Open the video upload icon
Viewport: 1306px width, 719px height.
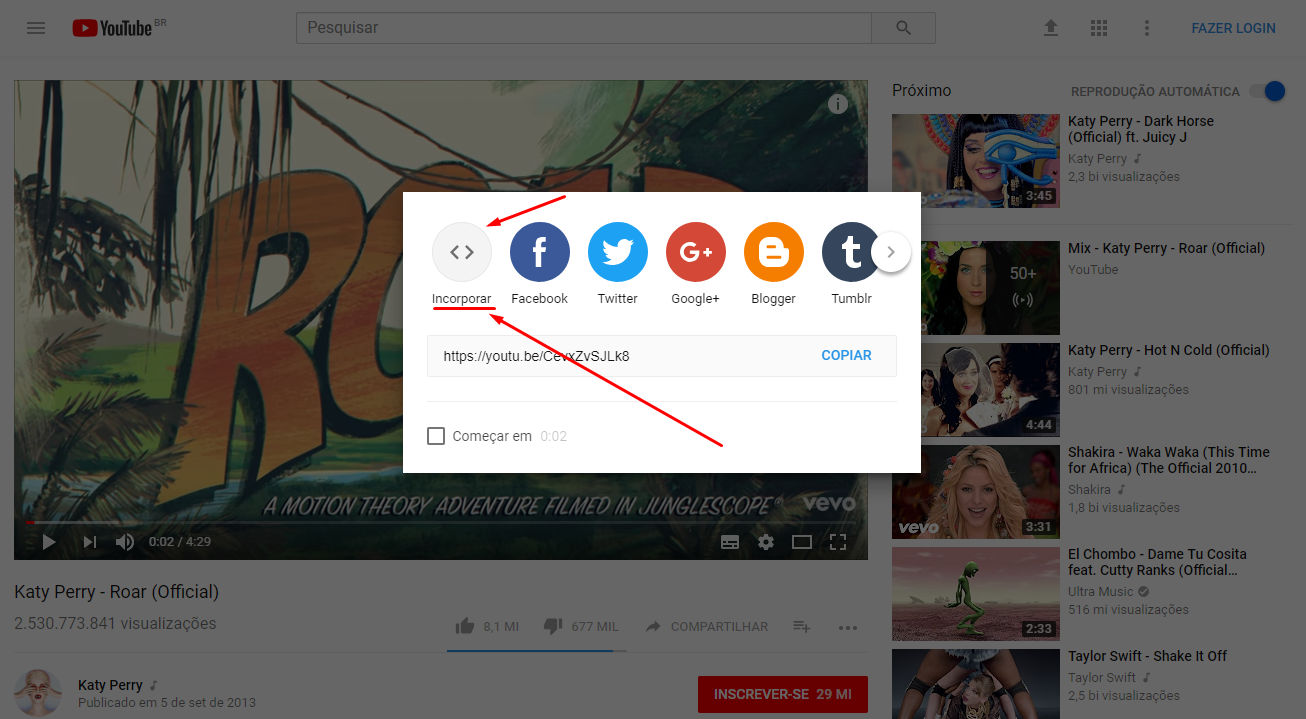[1050, 28]
